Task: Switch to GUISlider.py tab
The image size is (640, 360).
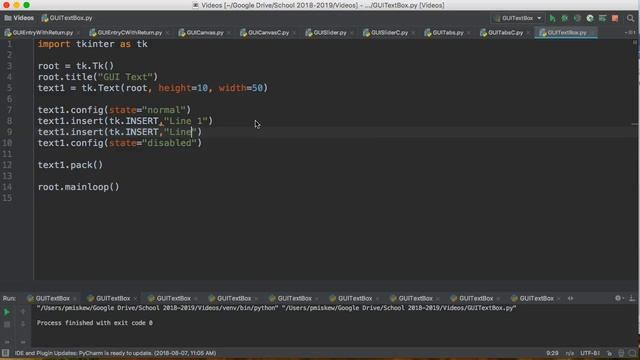Action: [330, 33]
